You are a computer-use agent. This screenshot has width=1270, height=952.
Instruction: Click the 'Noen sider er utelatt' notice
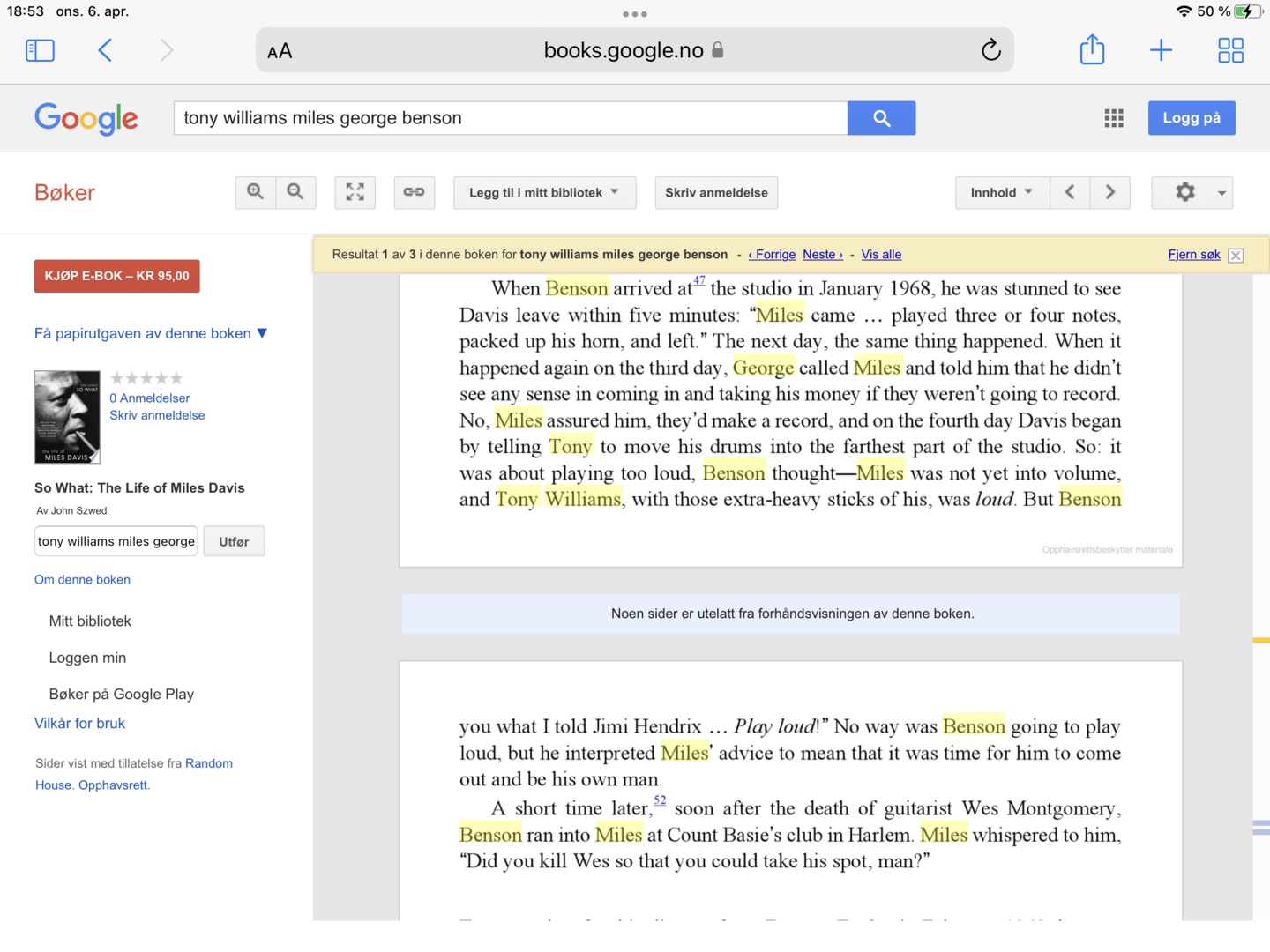792,614
